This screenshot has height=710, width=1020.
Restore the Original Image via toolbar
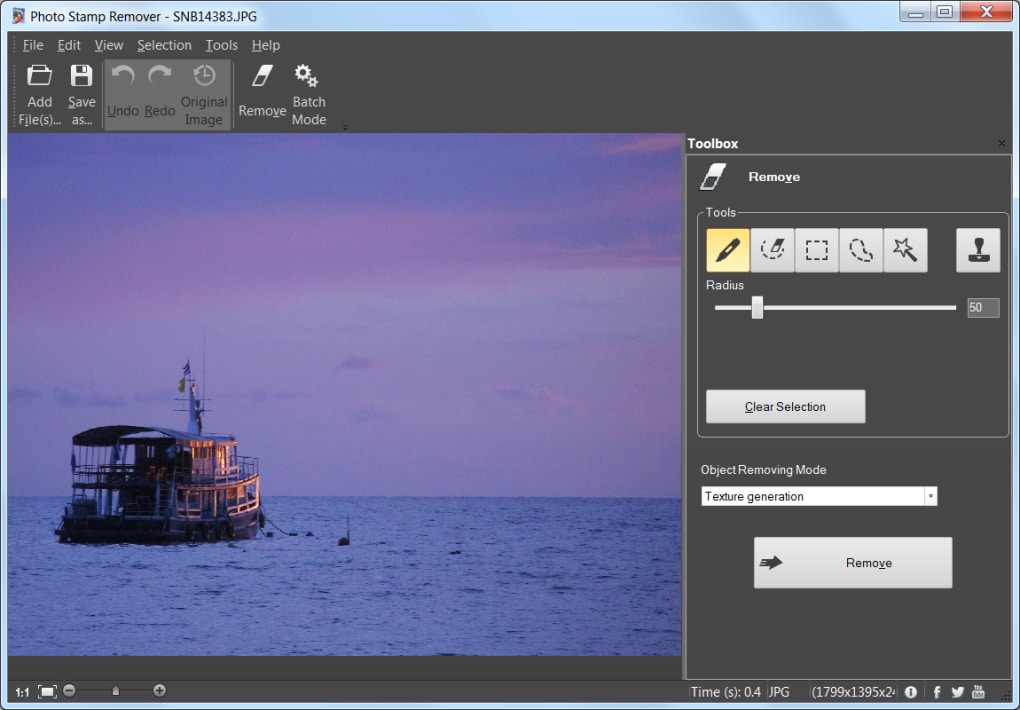[x=204, y=95]
